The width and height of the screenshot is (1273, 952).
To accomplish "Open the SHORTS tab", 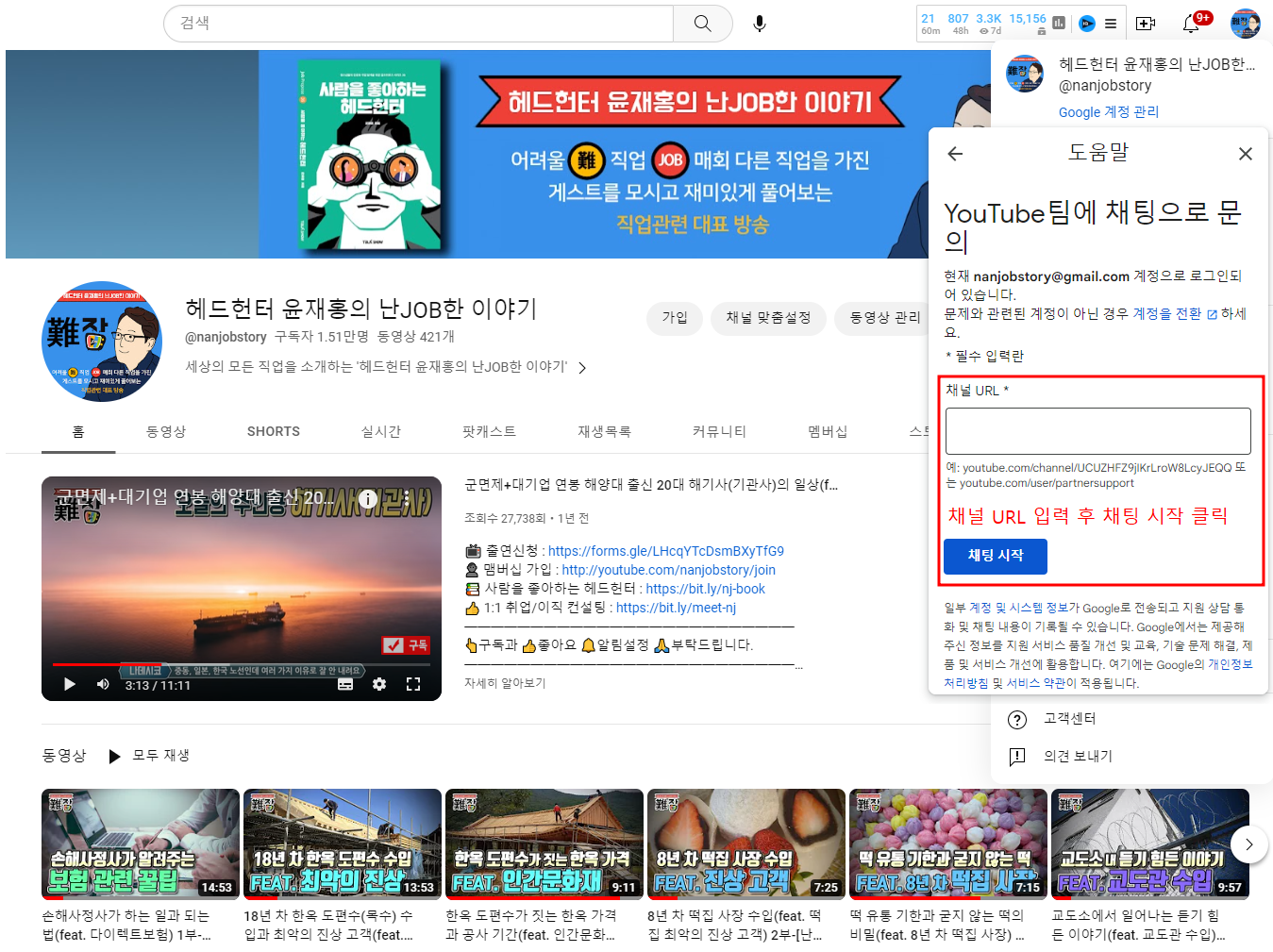I will (x=274, y=432).
